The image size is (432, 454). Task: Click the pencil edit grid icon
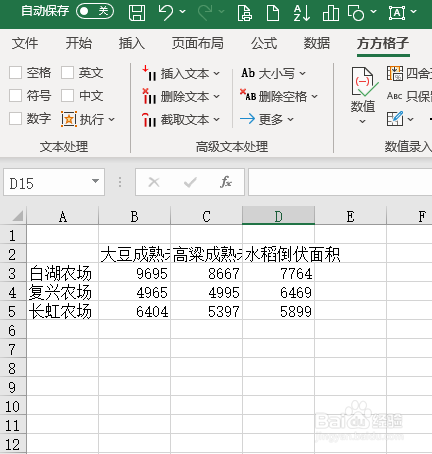tap(395, 119)
